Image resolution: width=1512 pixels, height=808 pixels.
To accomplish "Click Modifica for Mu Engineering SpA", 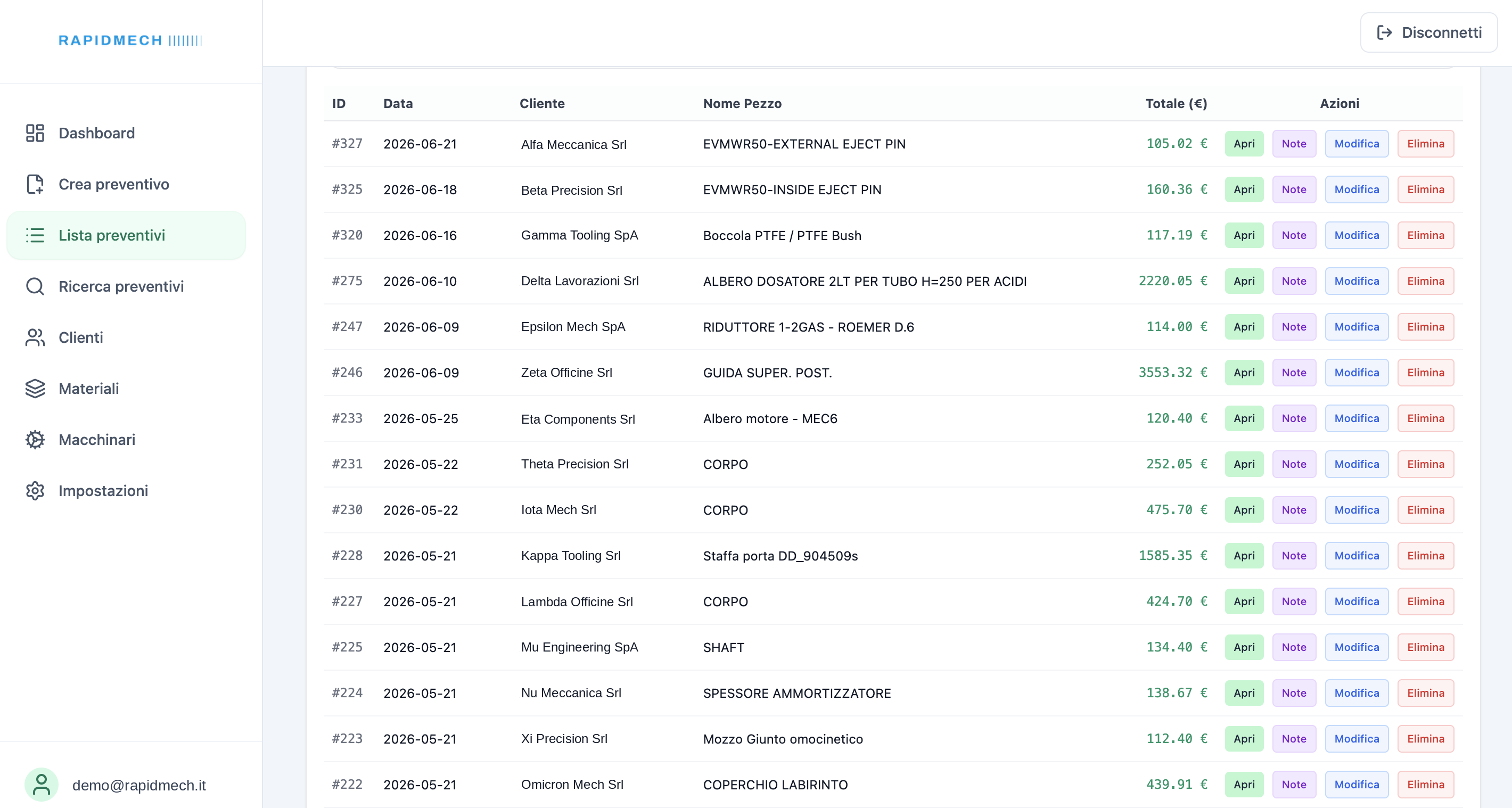I will pos(1357,647).
